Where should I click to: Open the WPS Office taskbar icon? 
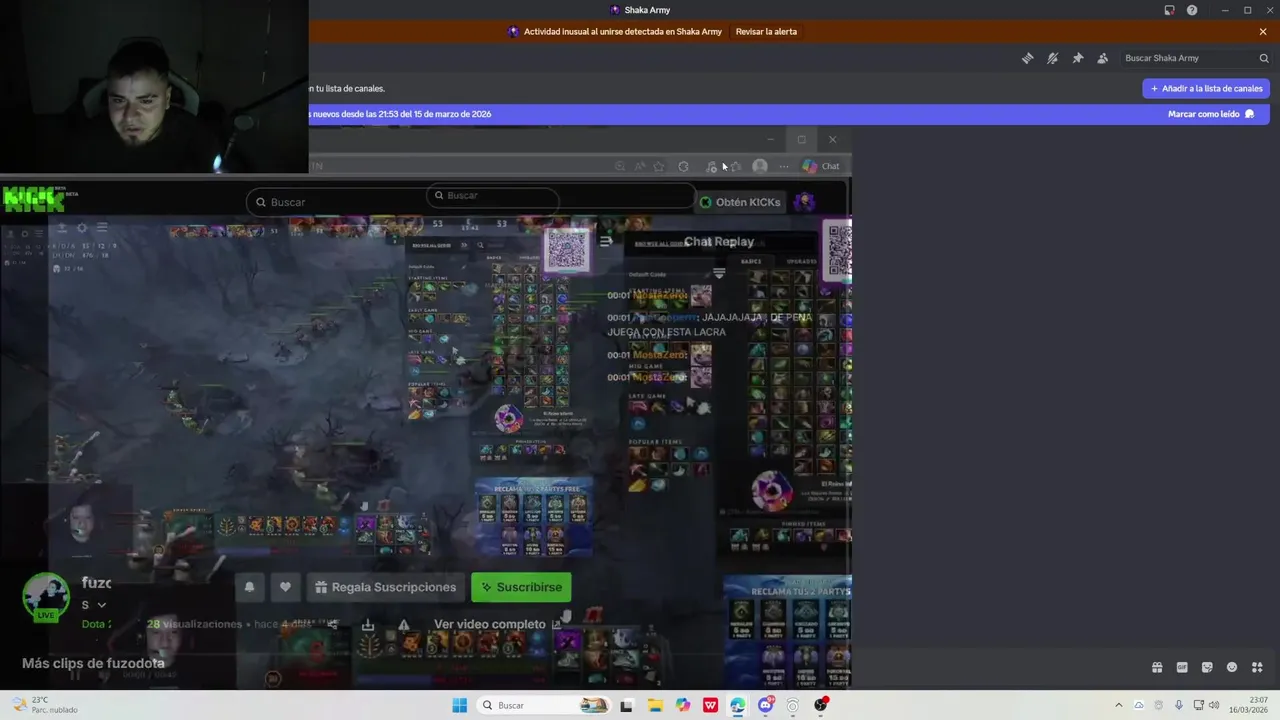(710, 705)
